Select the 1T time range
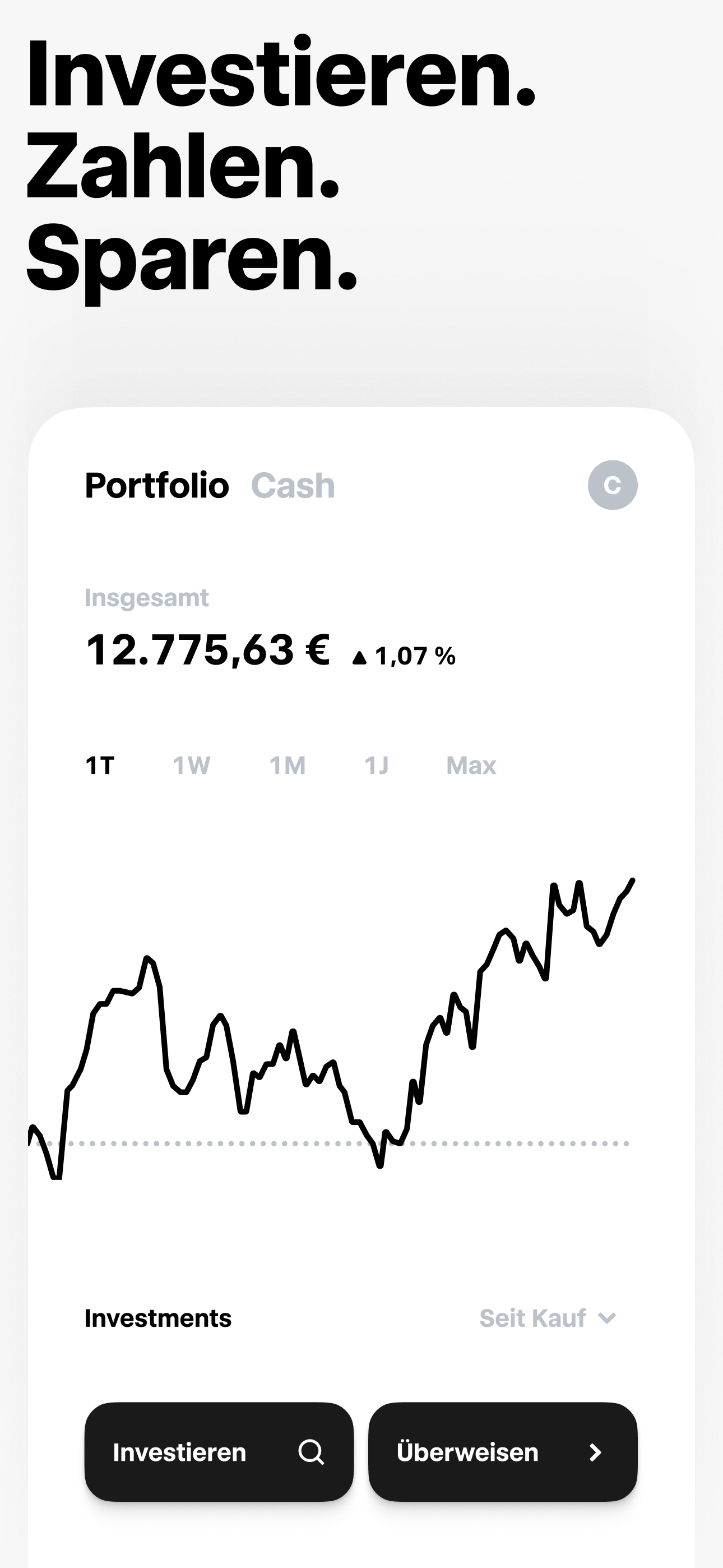The width and height of the screenshot is (723, 1568). (x=100, y=765)
